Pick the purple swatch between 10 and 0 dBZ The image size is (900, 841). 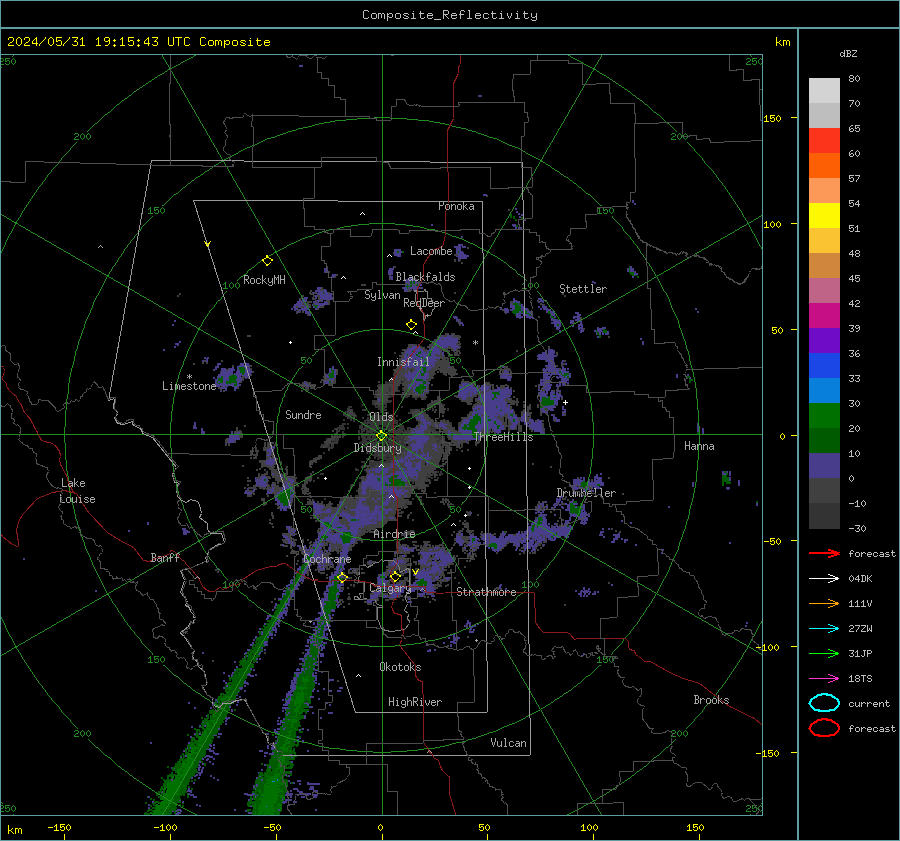coord(824,466)
